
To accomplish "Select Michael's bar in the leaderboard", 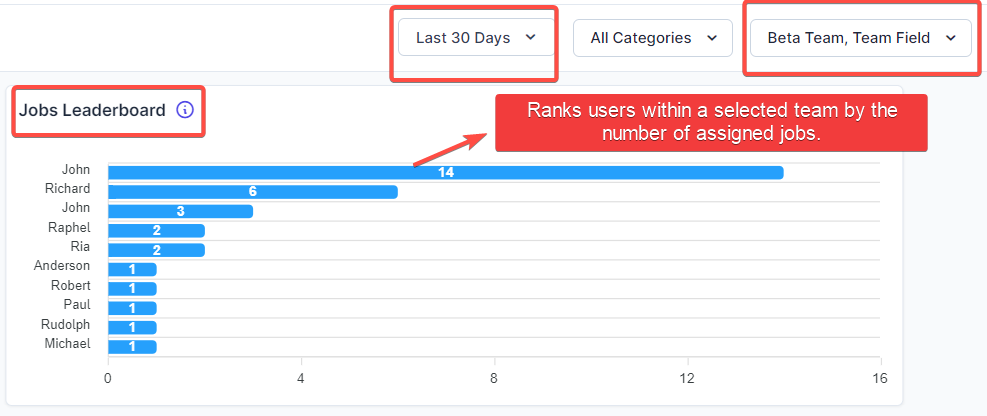I will 132,347.
